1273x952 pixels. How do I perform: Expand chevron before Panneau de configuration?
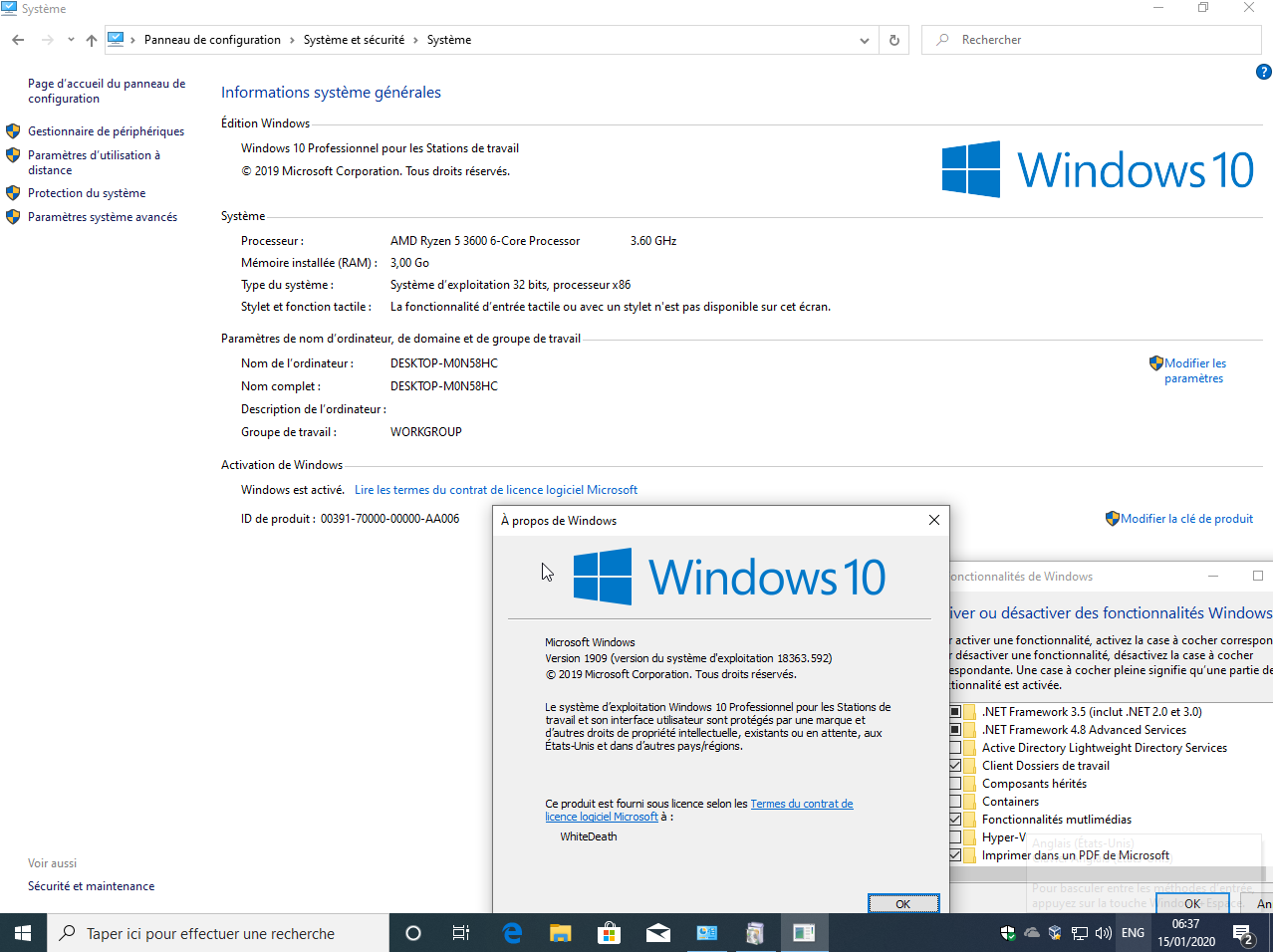click(x=132, y=40)
